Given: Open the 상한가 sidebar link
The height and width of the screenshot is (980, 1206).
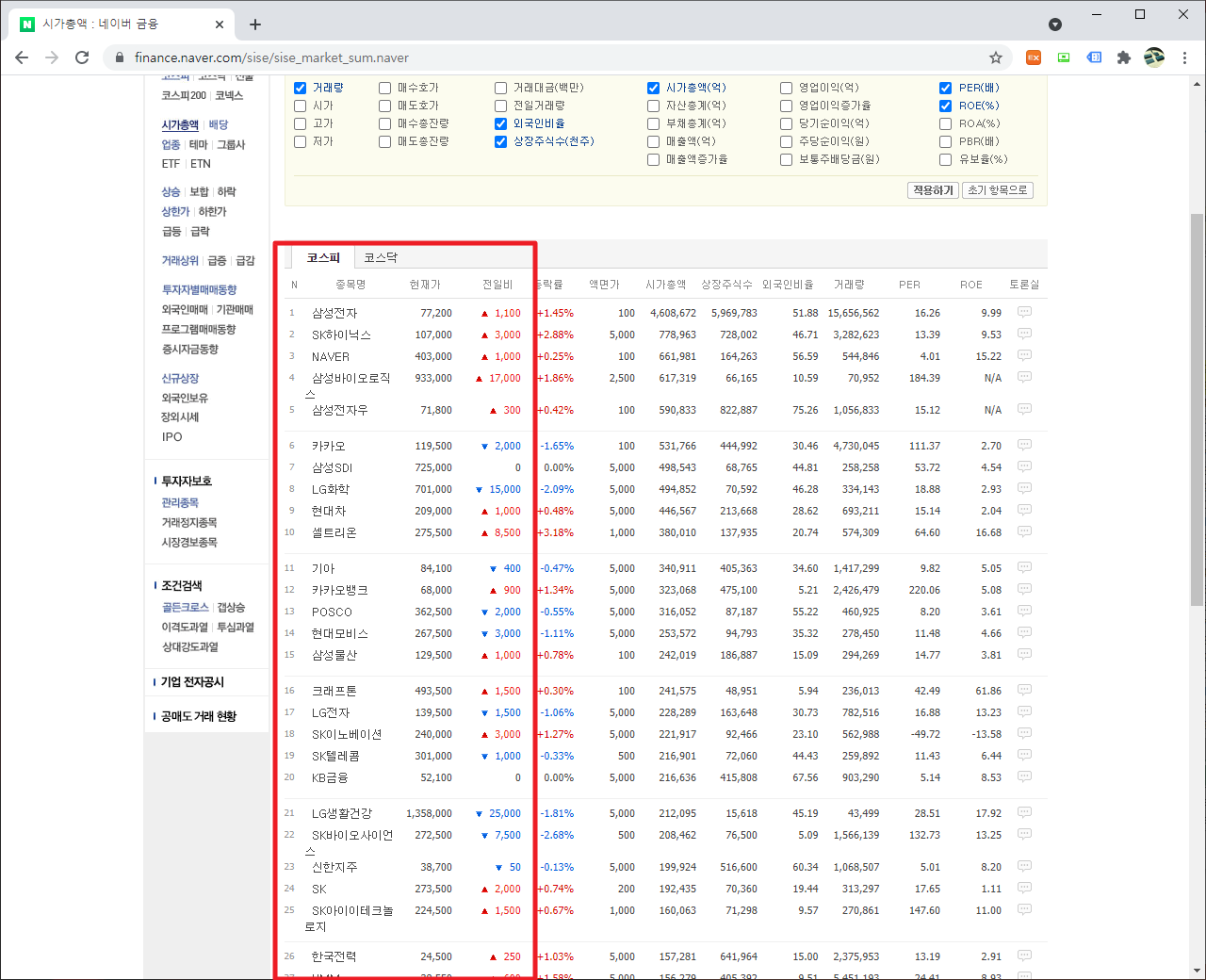Looking at the screenshot, I should [x=175, y=211].
